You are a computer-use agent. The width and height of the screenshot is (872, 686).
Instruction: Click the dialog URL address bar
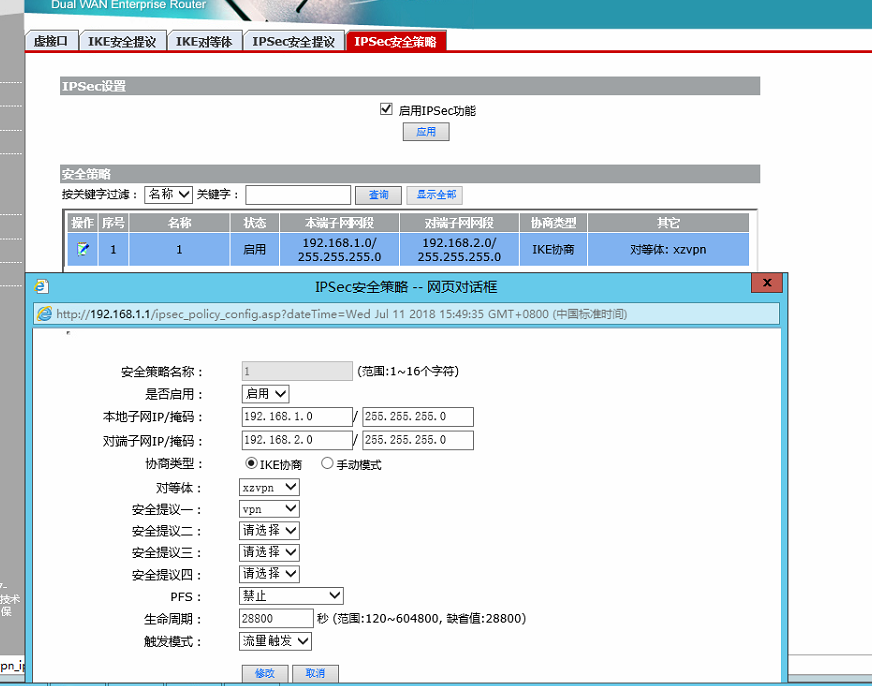click(x=407, y=314)
